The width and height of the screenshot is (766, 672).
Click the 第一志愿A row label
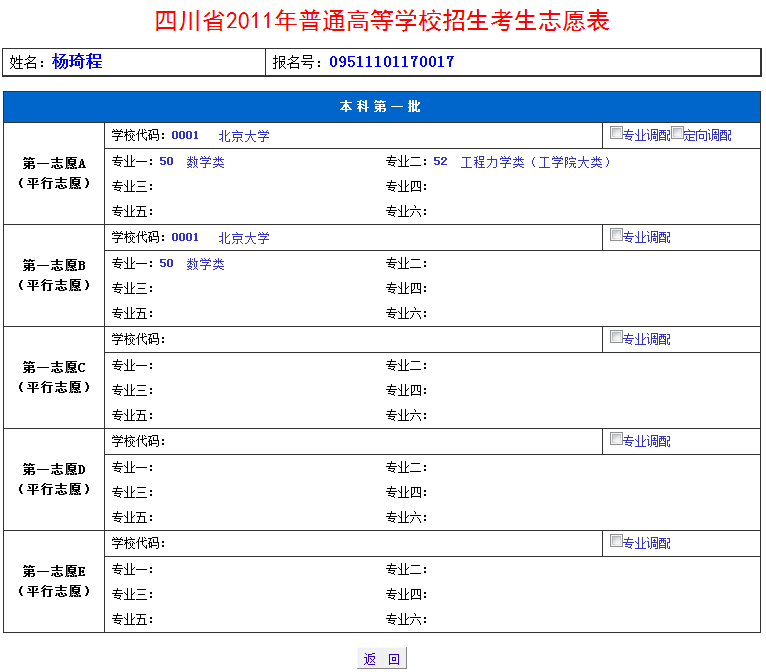[x=54, y=173]
